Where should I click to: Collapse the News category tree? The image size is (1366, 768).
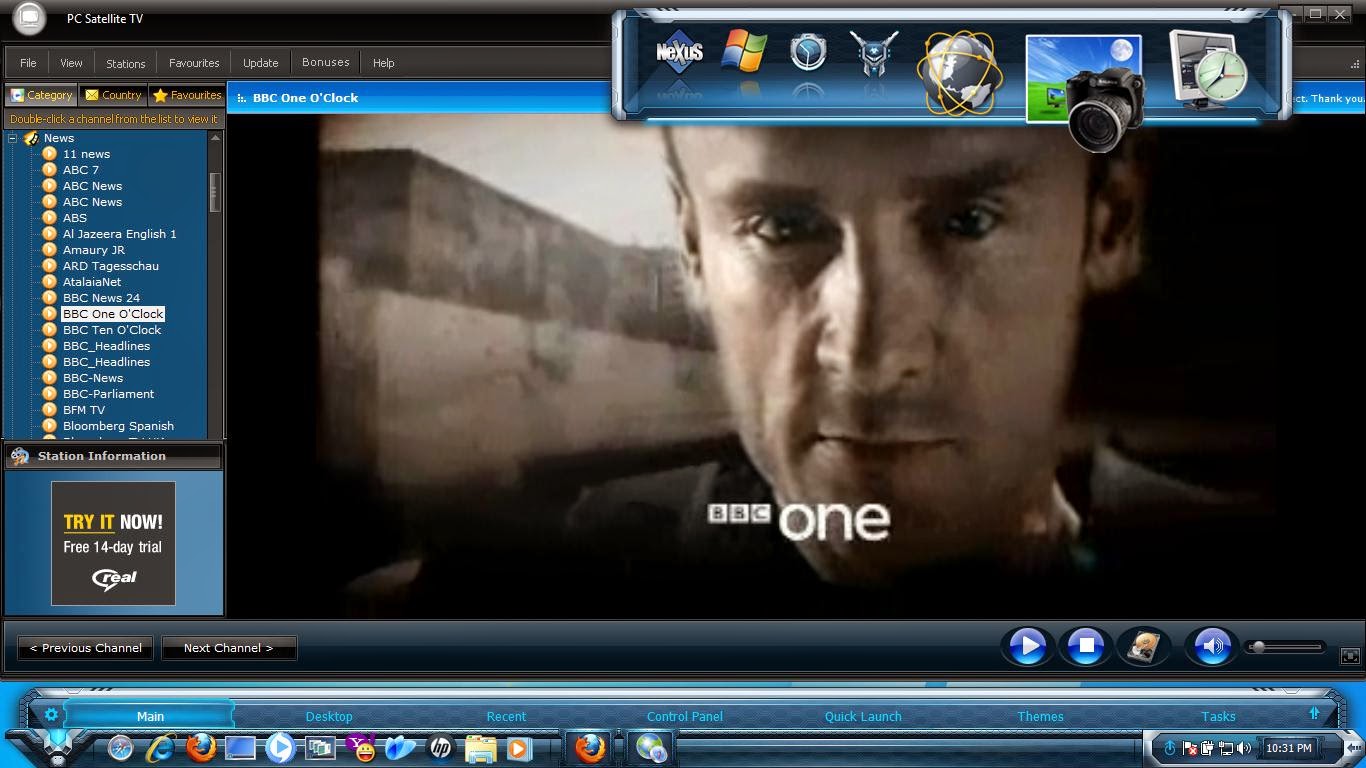click(12, 138)
